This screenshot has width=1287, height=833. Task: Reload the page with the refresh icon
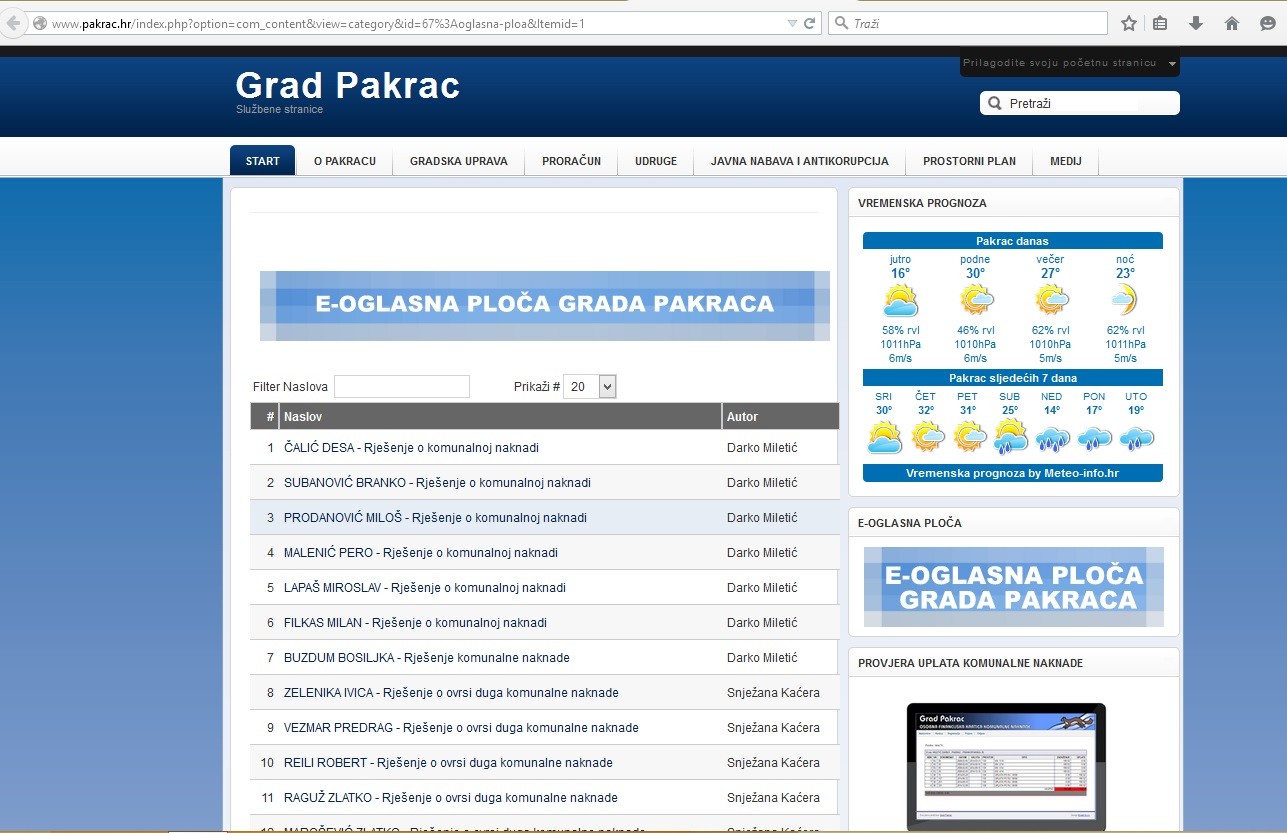(809, 23)
